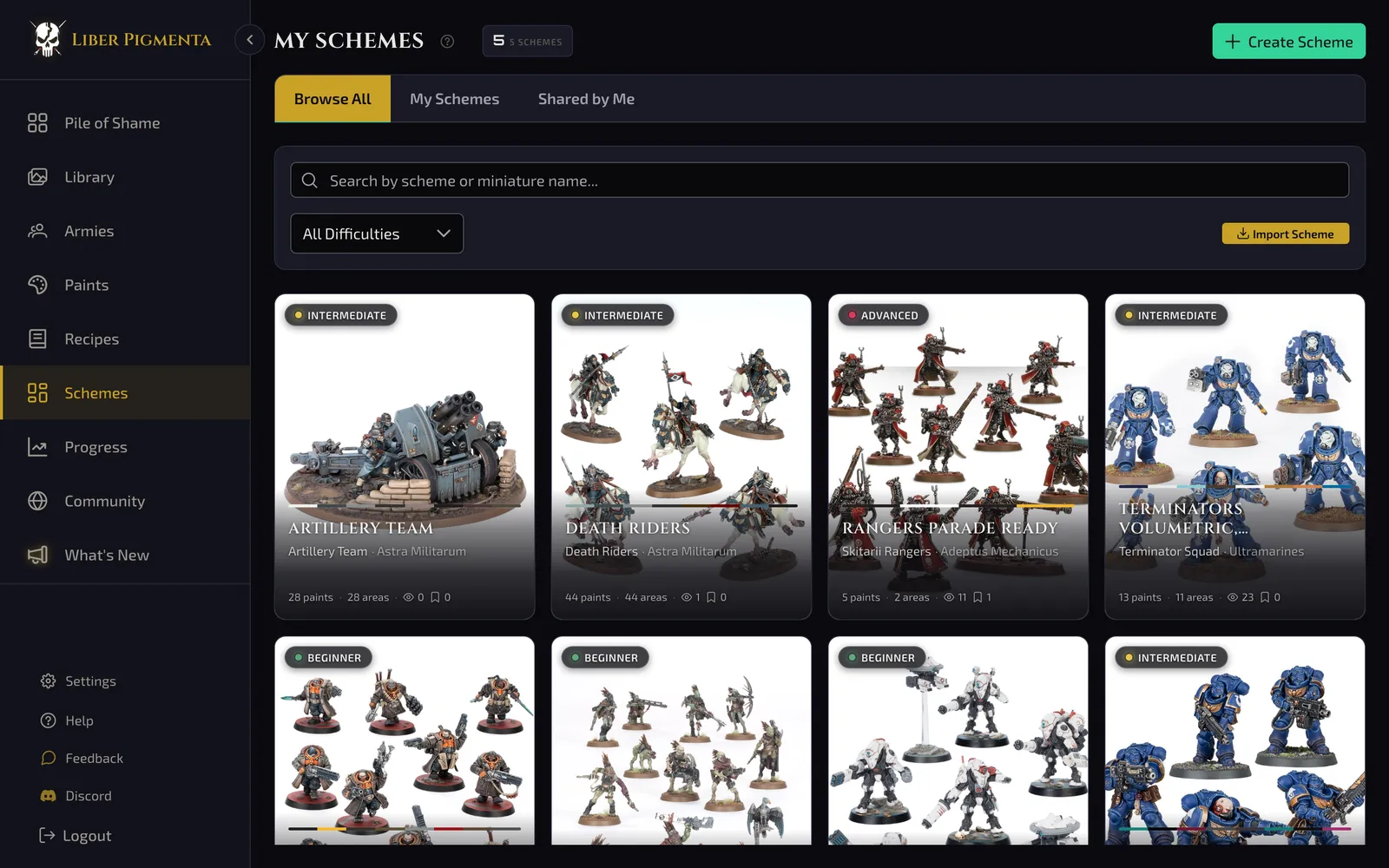Click bookmark icon on Rangers Parade Ready card
Viewport: 1389px width, 868px height.
[978, 597]
